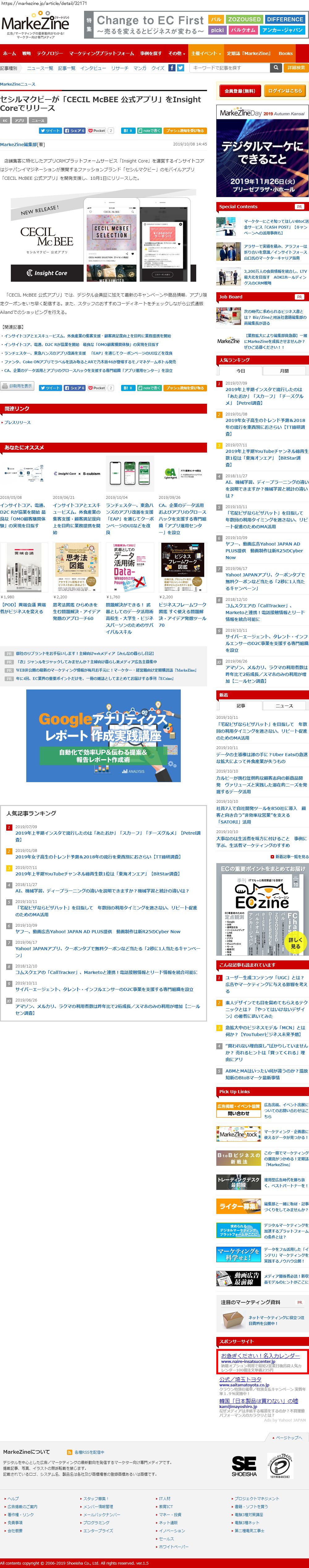Viewport: 309px width, 1568px height.
Task: Click MarkeZine編集部[著] author link
Action: [23, 144]
